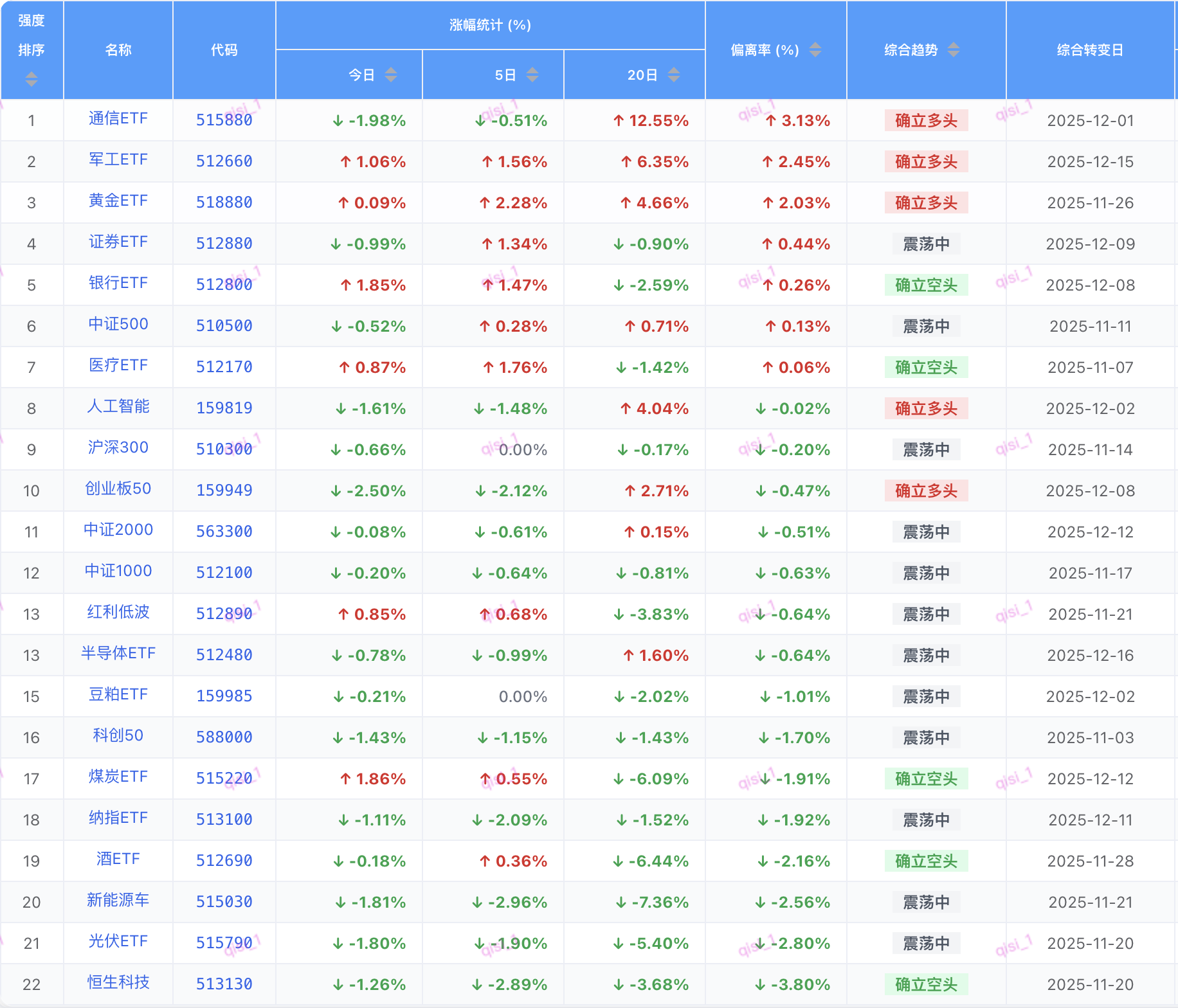Toggle sorting on the 20日 column
This screenshot has width=1178, height=1008.
point(673,75)
